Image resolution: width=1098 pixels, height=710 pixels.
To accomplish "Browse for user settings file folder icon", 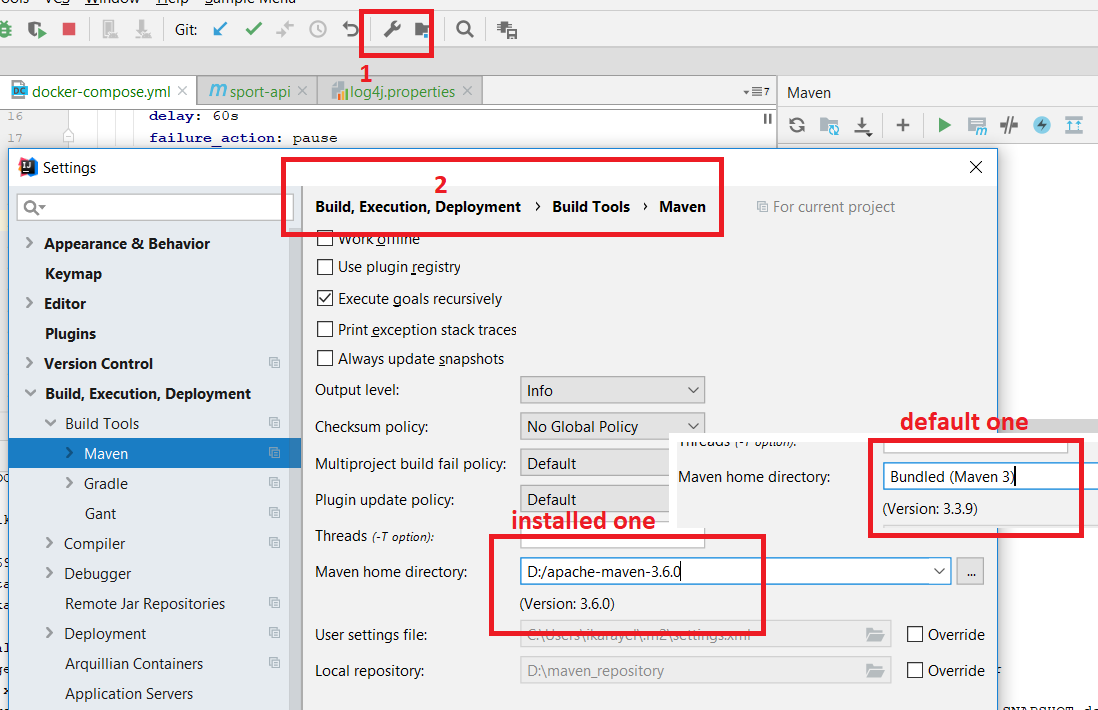I will [x=875, y=634].
